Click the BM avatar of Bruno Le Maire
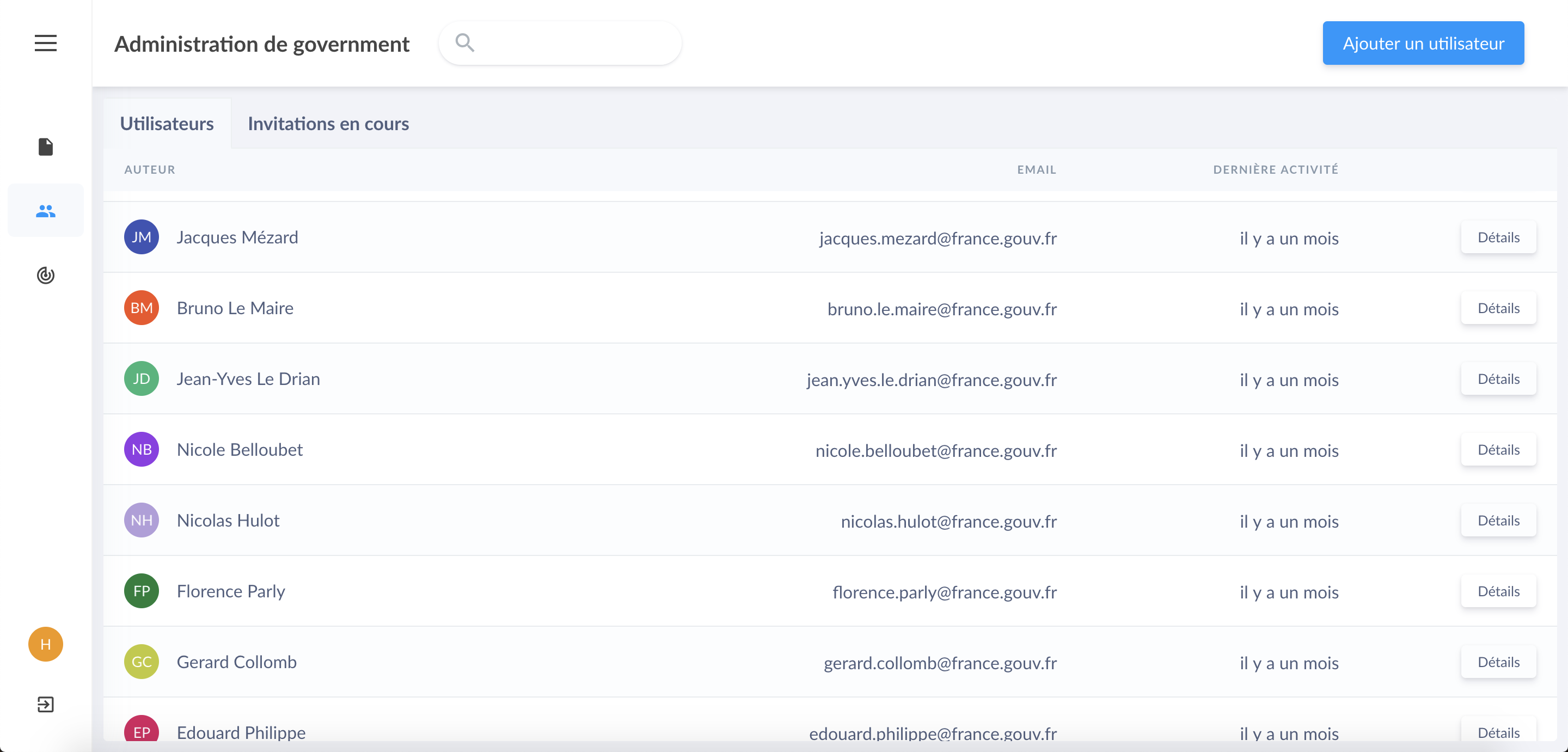 (141, 308)
